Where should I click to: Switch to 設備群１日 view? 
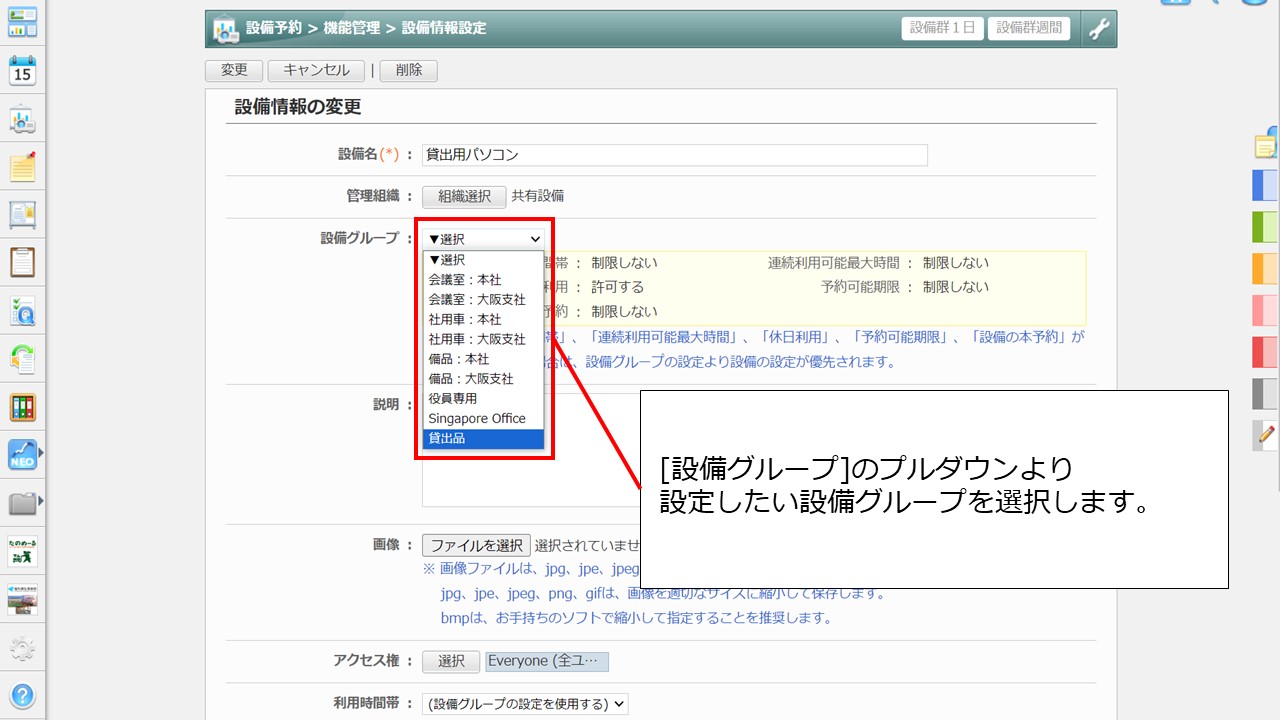942,28
